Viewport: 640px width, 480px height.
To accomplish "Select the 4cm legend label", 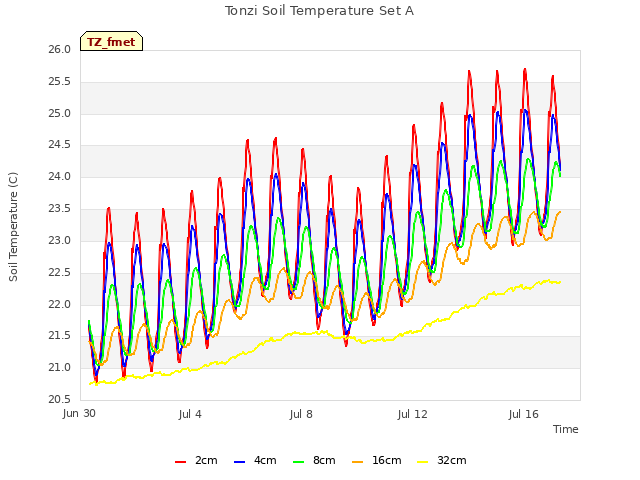I will pos(265,460).
